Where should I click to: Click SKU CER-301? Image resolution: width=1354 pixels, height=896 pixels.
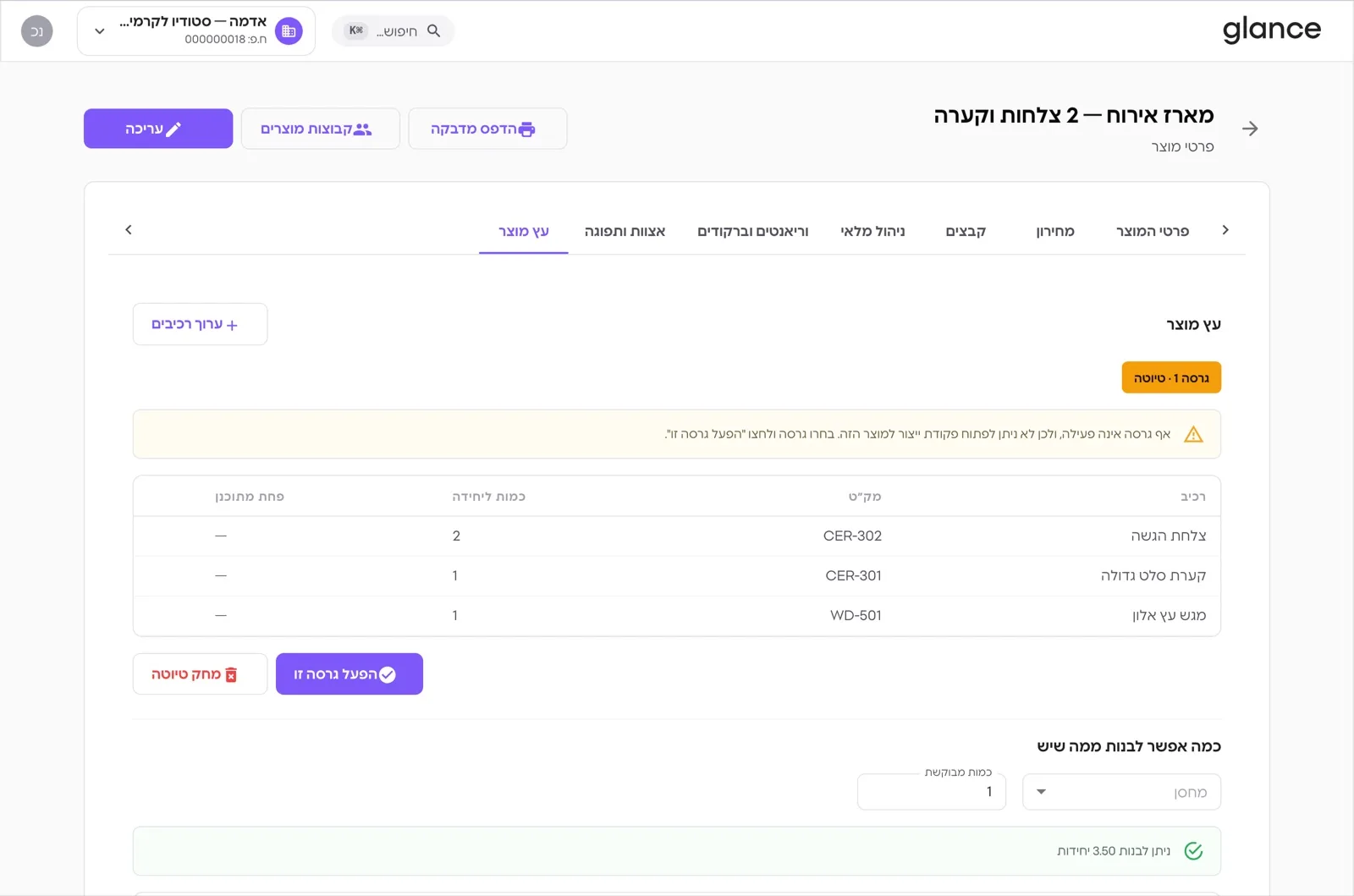pyautogui.click(x=853, y=575)
